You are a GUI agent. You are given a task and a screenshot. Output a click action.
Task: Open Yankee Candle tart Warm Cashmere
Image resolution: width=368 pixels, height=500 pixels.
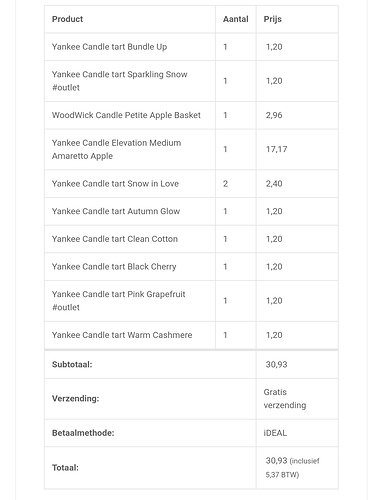(122, 335)
